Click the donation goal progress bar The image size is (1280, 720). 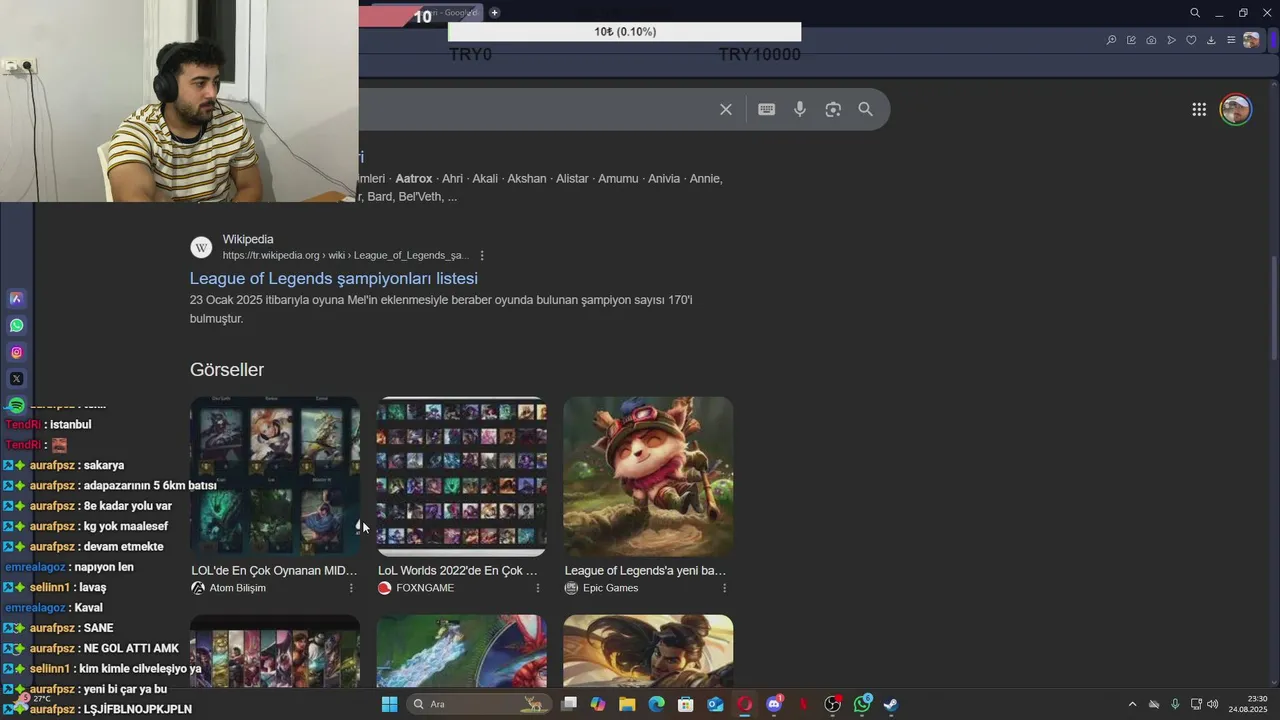[625, 32]
